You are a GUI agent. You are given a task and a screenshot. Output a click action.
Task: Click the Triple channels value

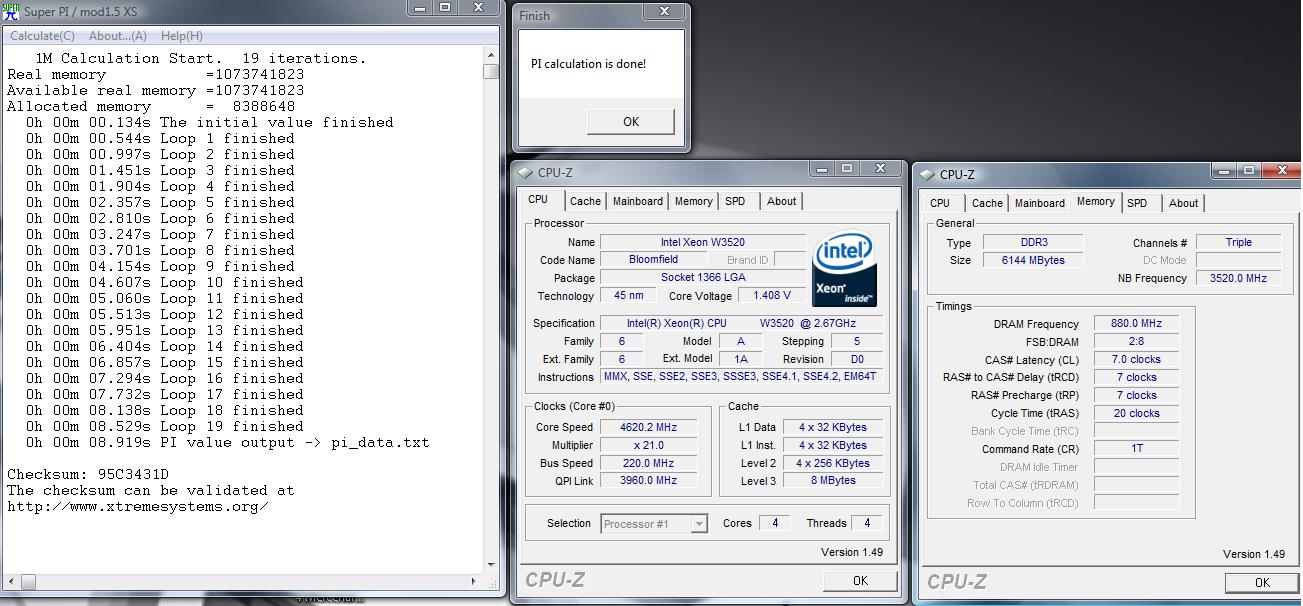pos(1238,242)
